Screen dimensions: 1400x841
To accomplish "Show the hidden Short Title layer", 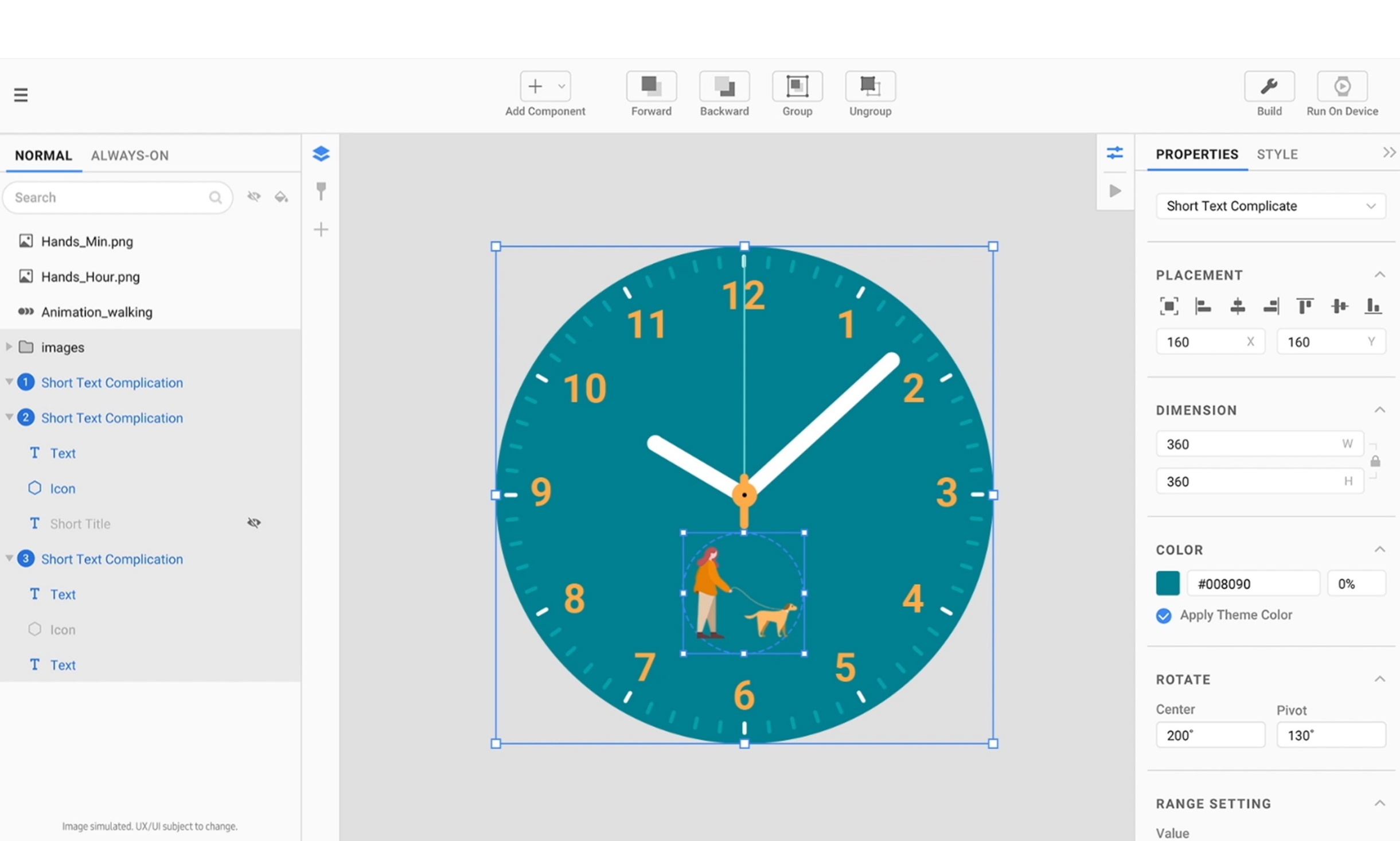I will (254, 523).
